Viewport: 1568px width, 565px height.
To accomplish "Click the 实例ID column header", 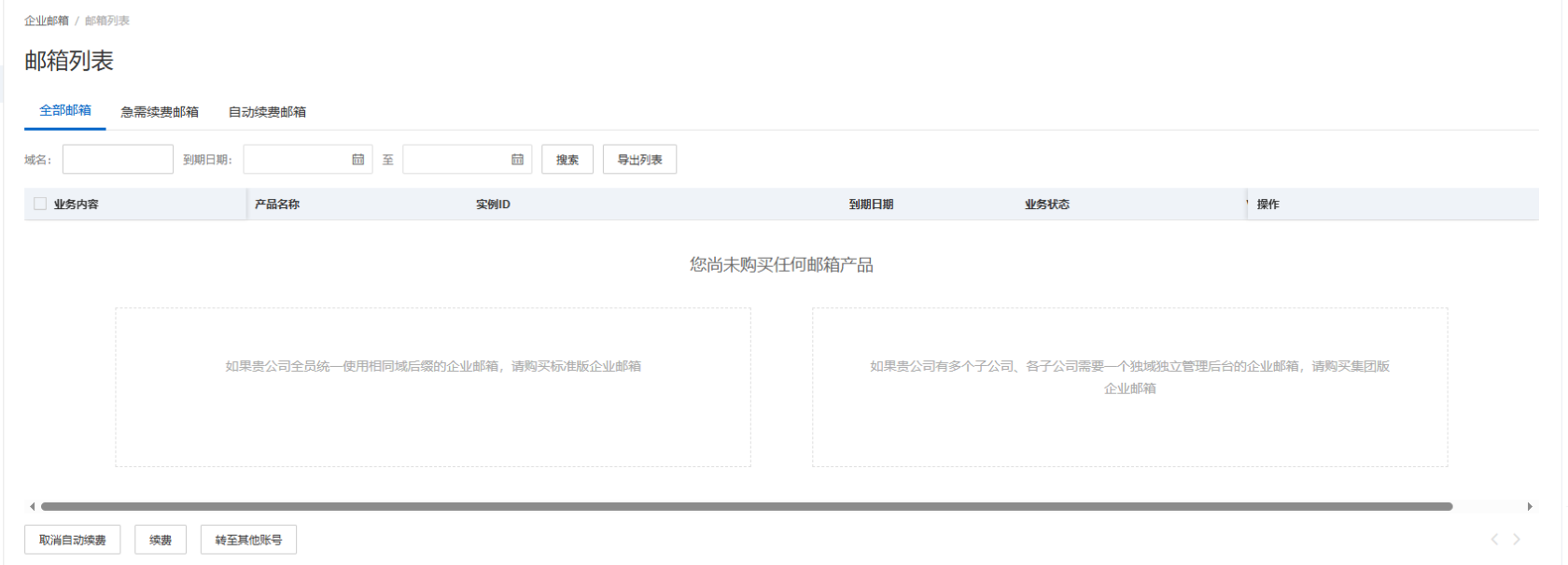I will click(493, 205).
